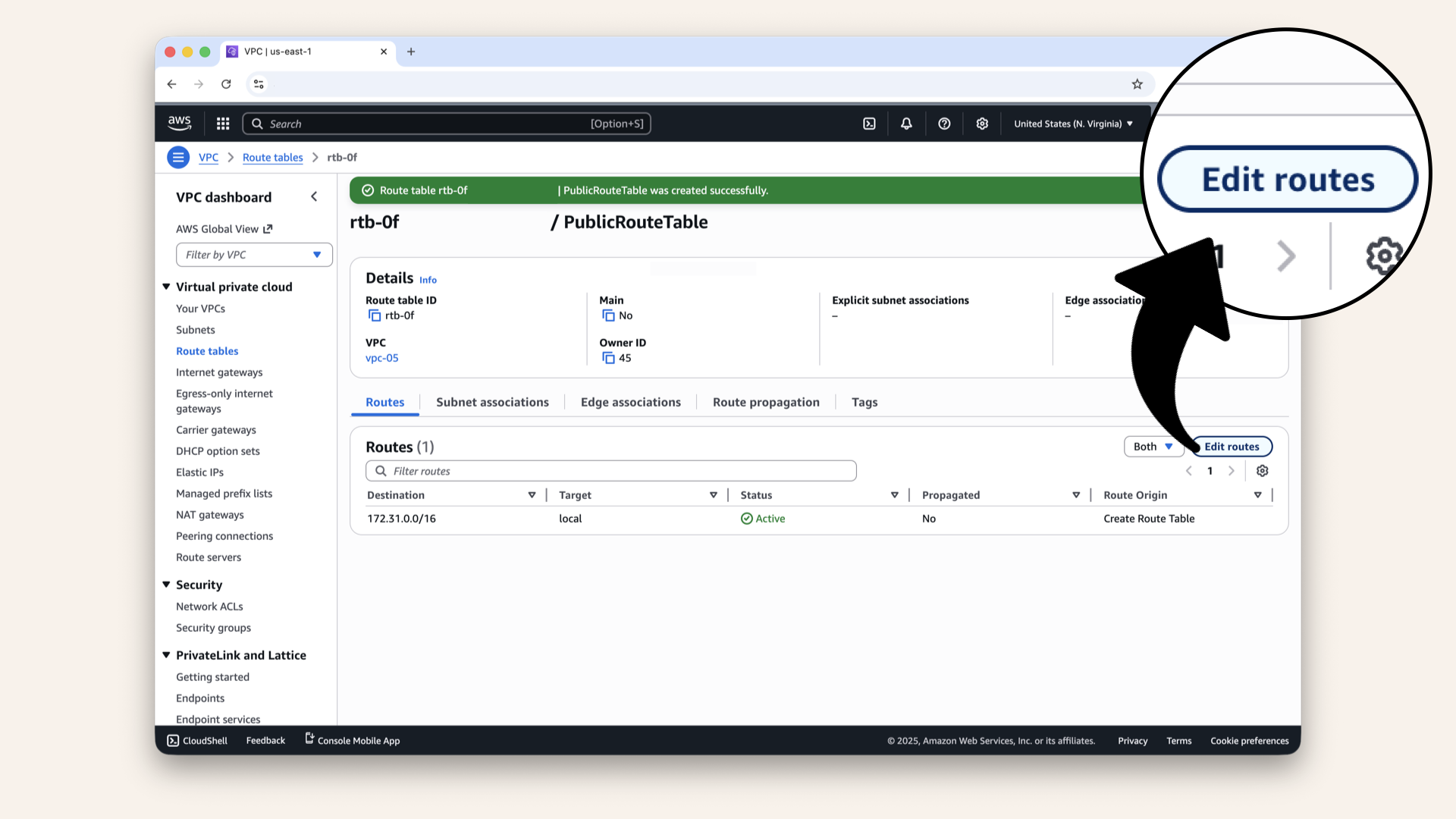The image size is (1456, 819).
Task: Bookmark the page with star icon
Action: tap(1137, 84)
